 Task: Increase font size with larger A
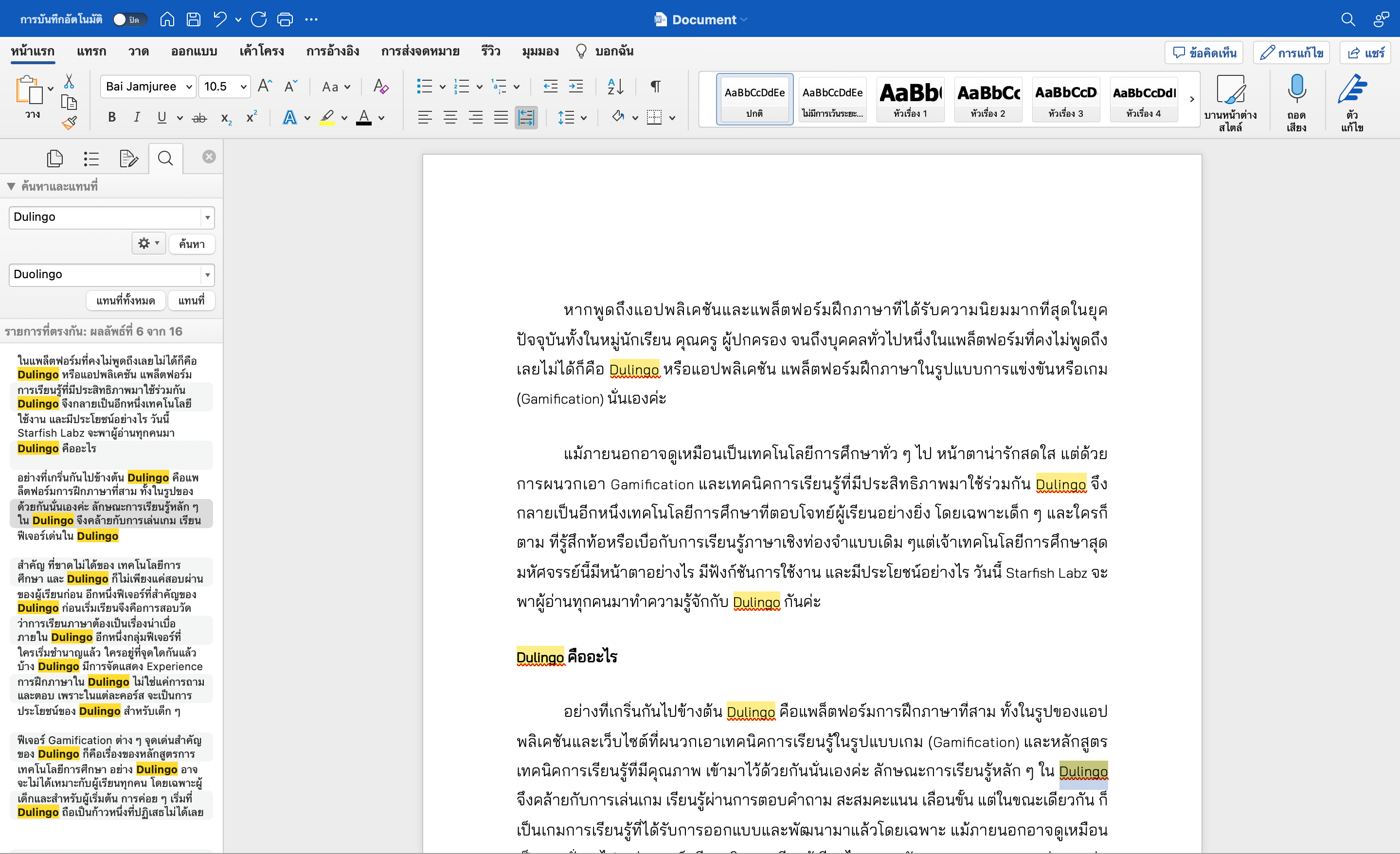coord(264,87)
